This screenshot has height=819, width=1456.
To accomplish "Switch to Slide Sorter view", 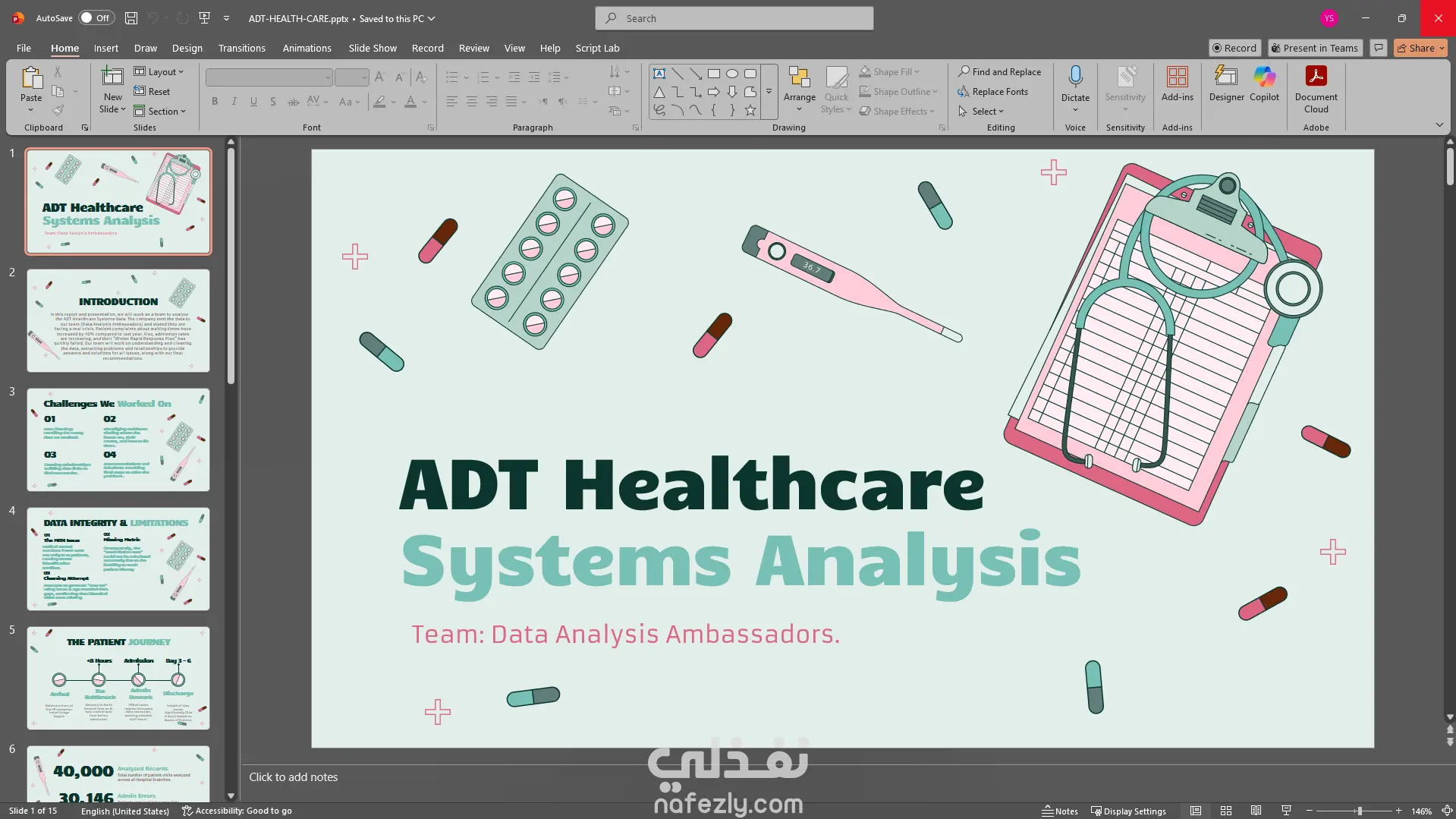I will coord(1225,811).
